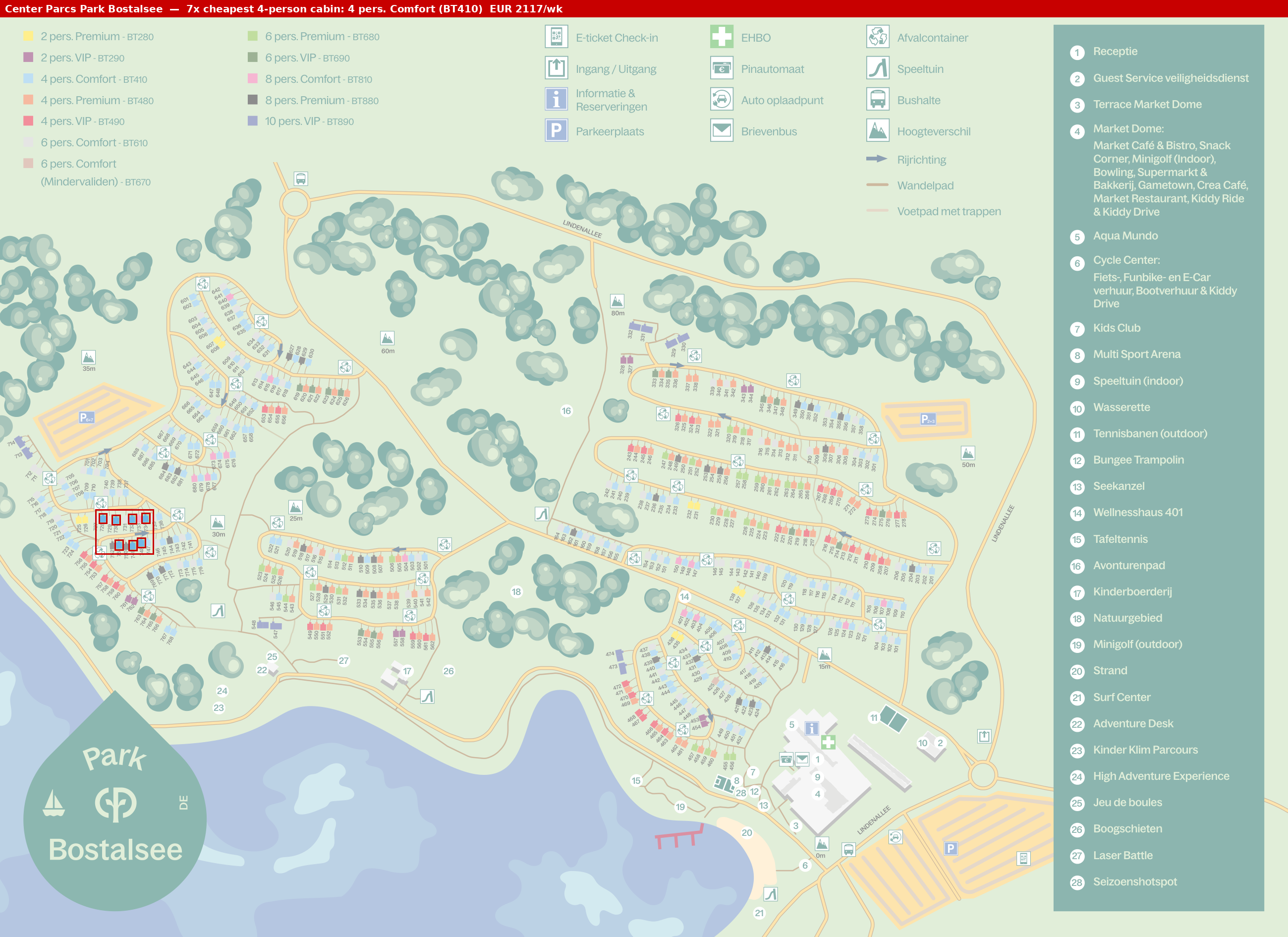Click the Pinautomaat legend icon
Image resolution: width=1288 pixels, height=937 pixels.
721,68
